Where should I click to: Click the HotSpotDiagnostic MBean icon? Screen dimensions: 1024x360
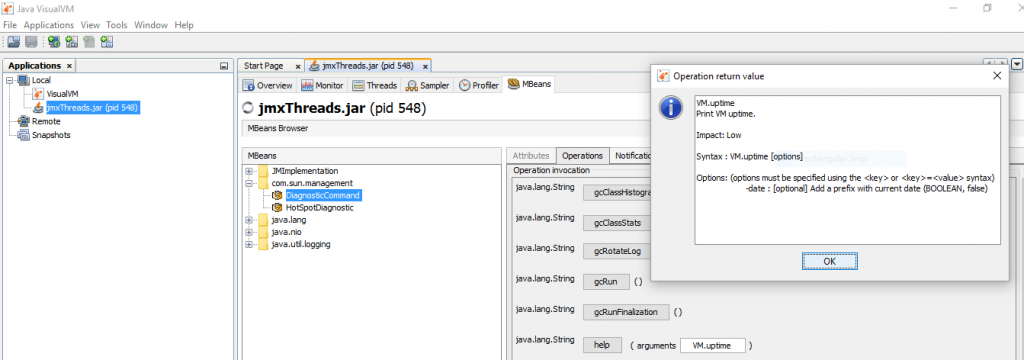point(277,208)
